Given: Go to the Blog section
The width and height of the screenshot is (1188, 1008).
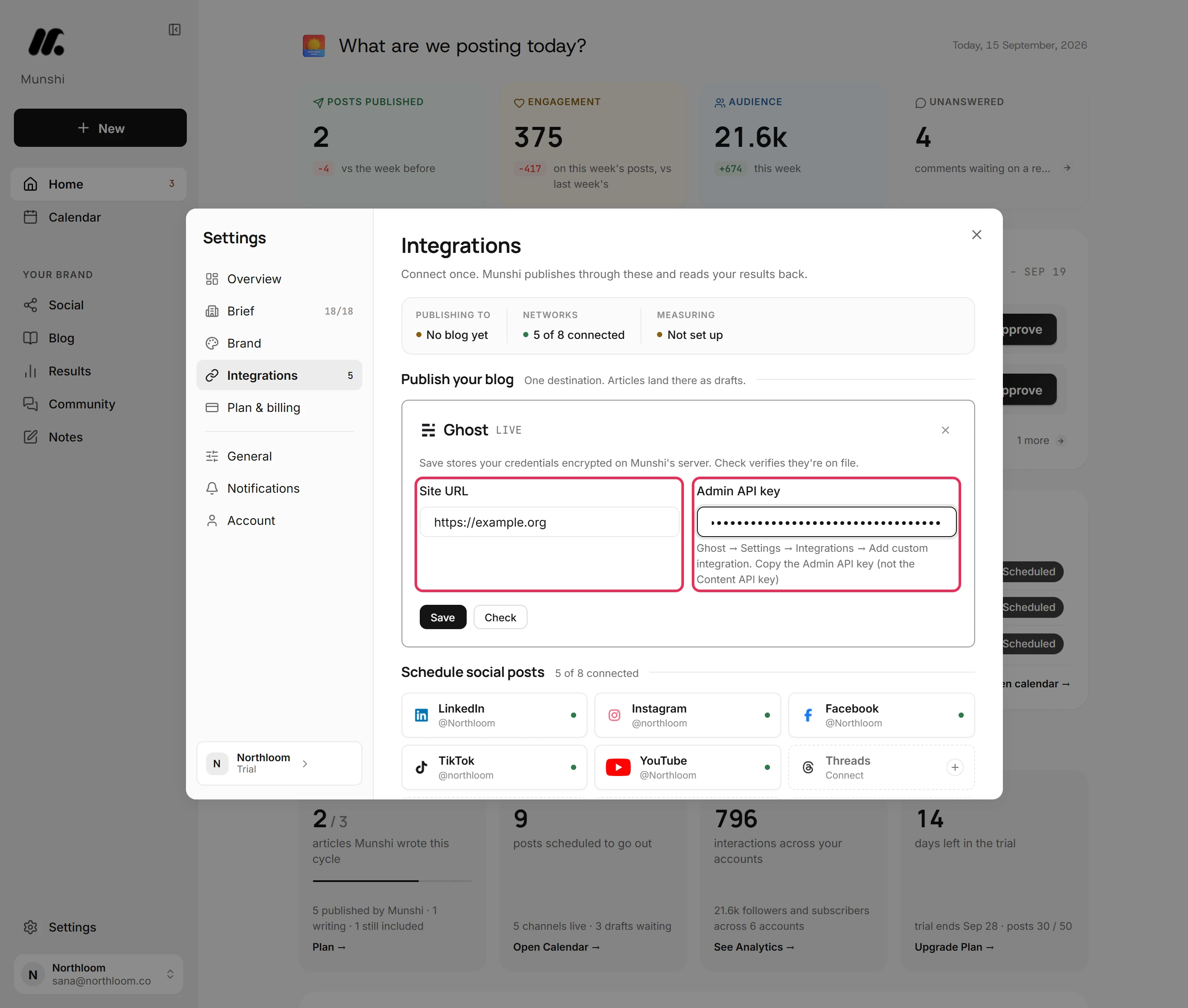Looking at the screenshot, I should pos(98,338).
